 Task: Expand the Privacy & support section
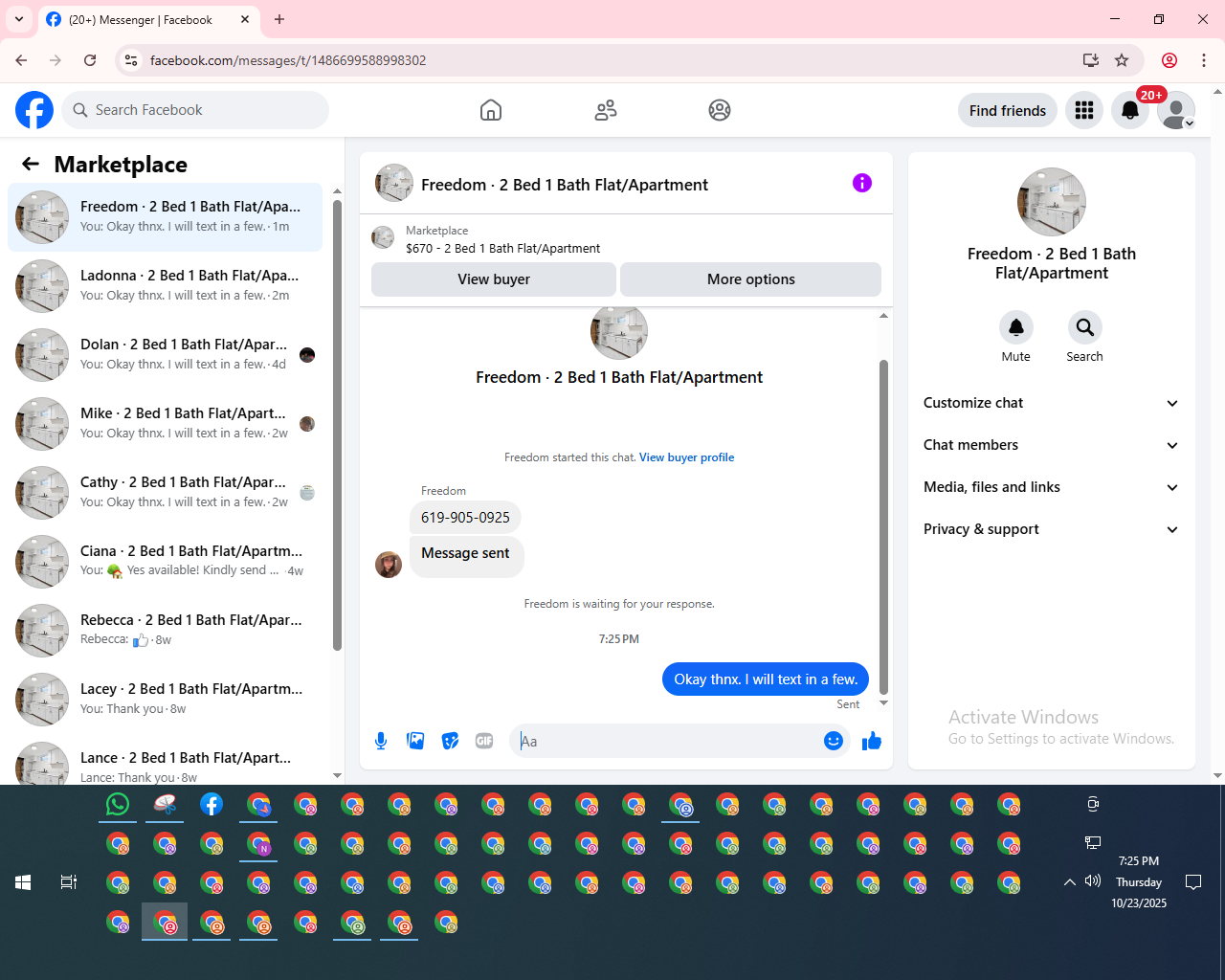[1051, 529]
